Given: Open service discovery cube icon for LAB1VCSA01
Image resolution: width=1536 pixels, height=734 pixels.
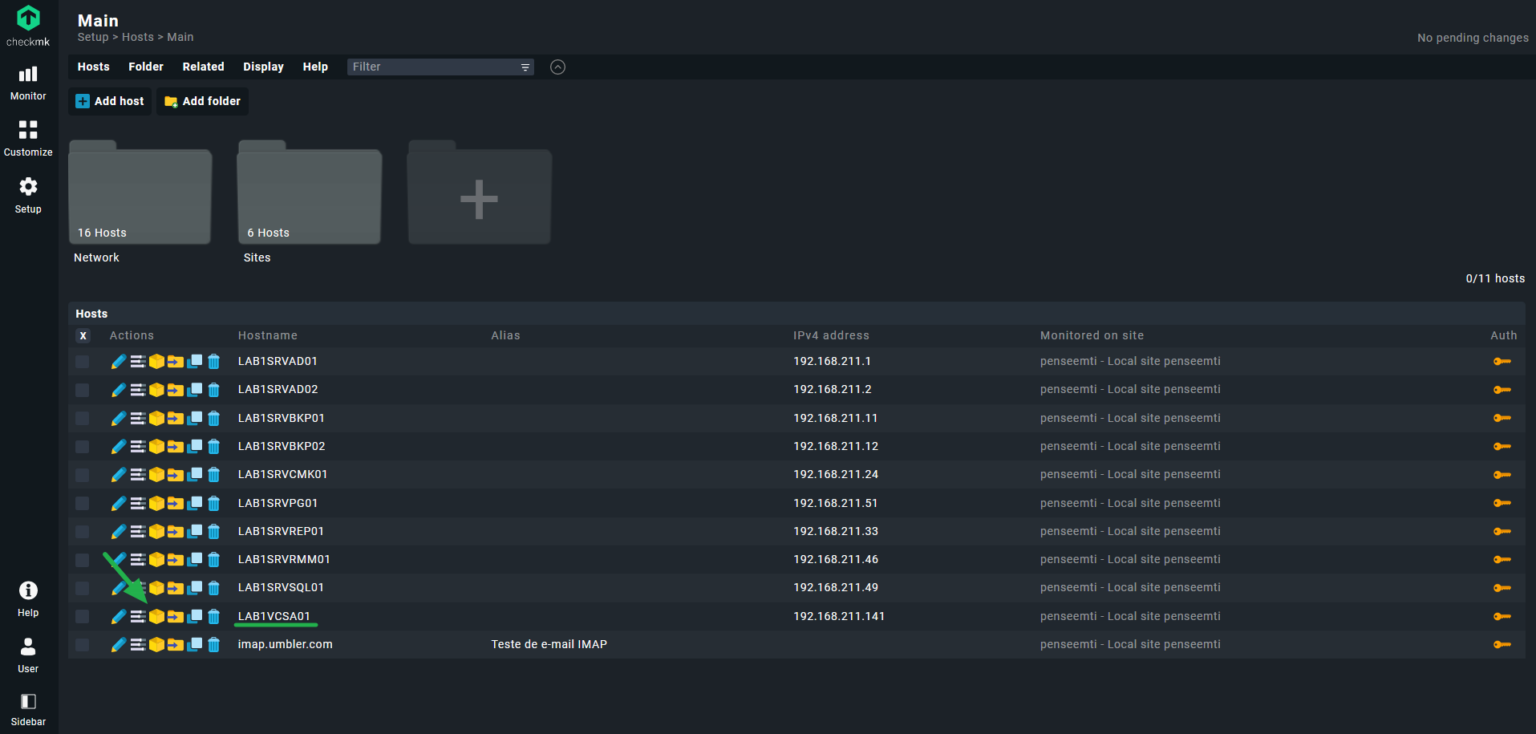Looking at the screenshot, I should click(x=157, y=616).
